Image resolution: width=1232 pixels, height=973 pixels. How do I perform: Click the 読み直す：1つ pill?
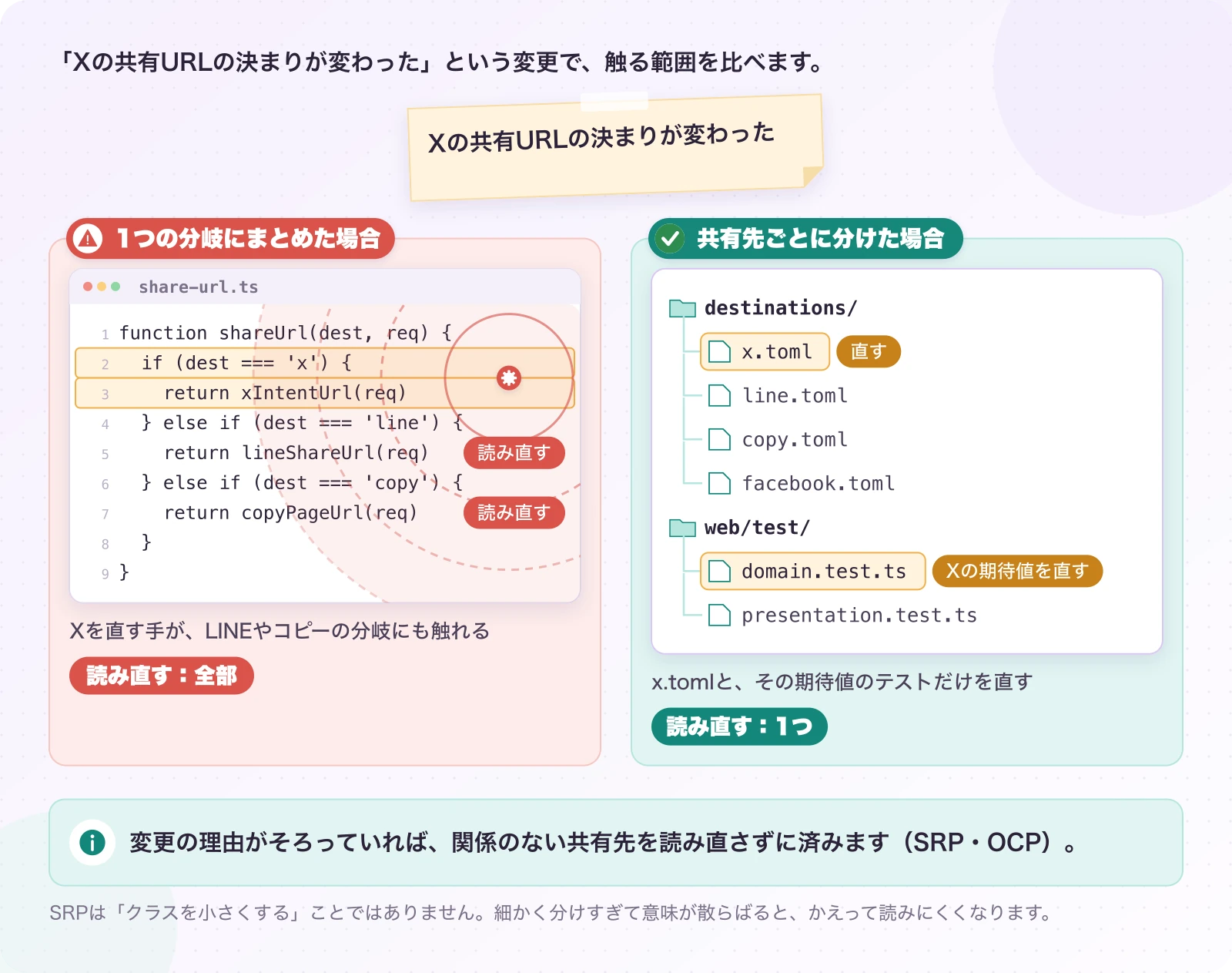(x=739, y=726)
